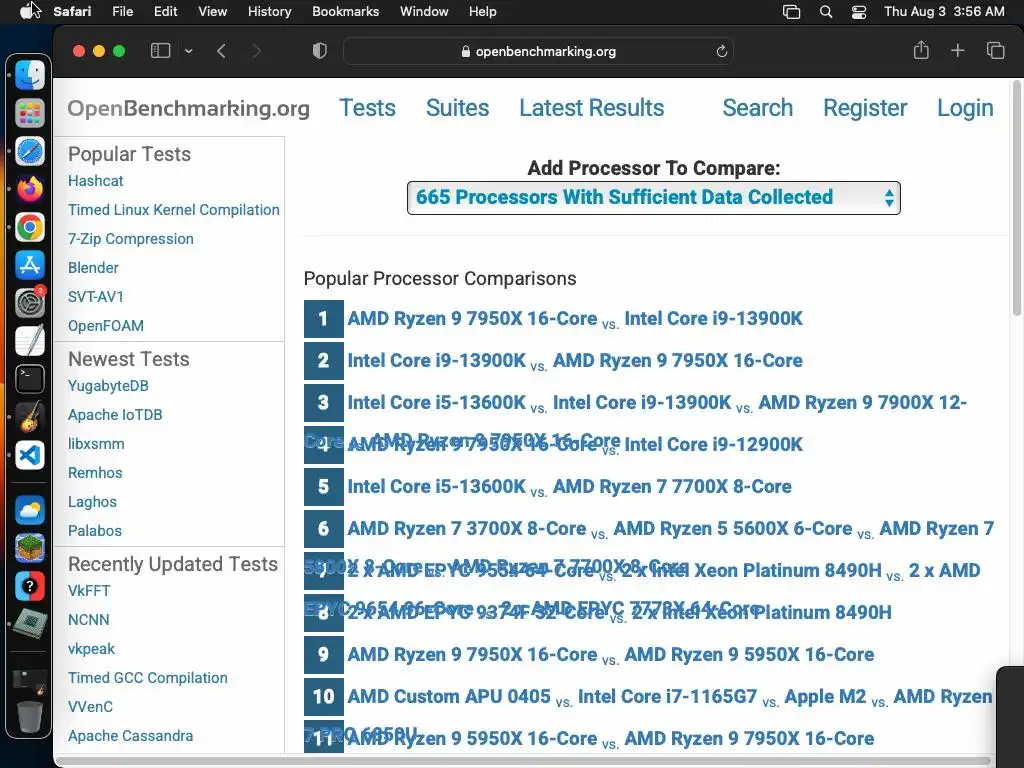1024x768 pixels.
Task: Click the Stage Manager icon in menu bar
Action: (x=791, y=12)
